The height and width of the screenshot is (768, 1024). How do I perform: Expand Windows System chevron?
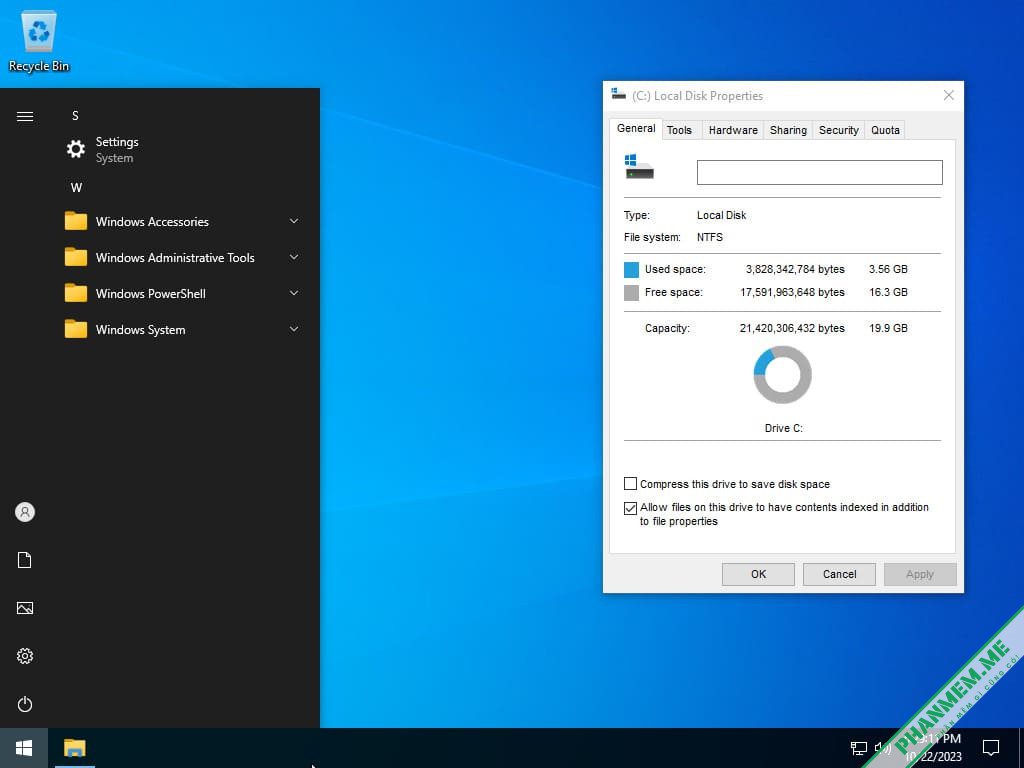point(294,329)
